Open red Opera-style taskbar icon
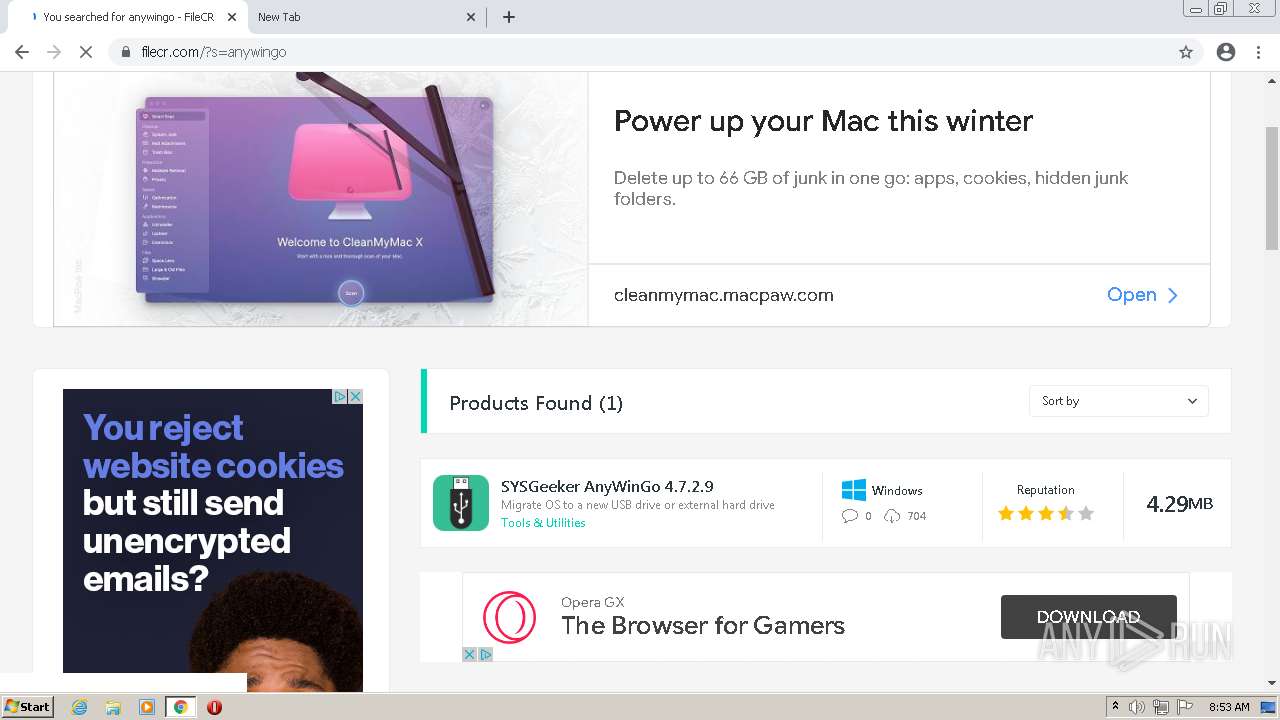The image size is (1280, 720). tap(214, 707)
